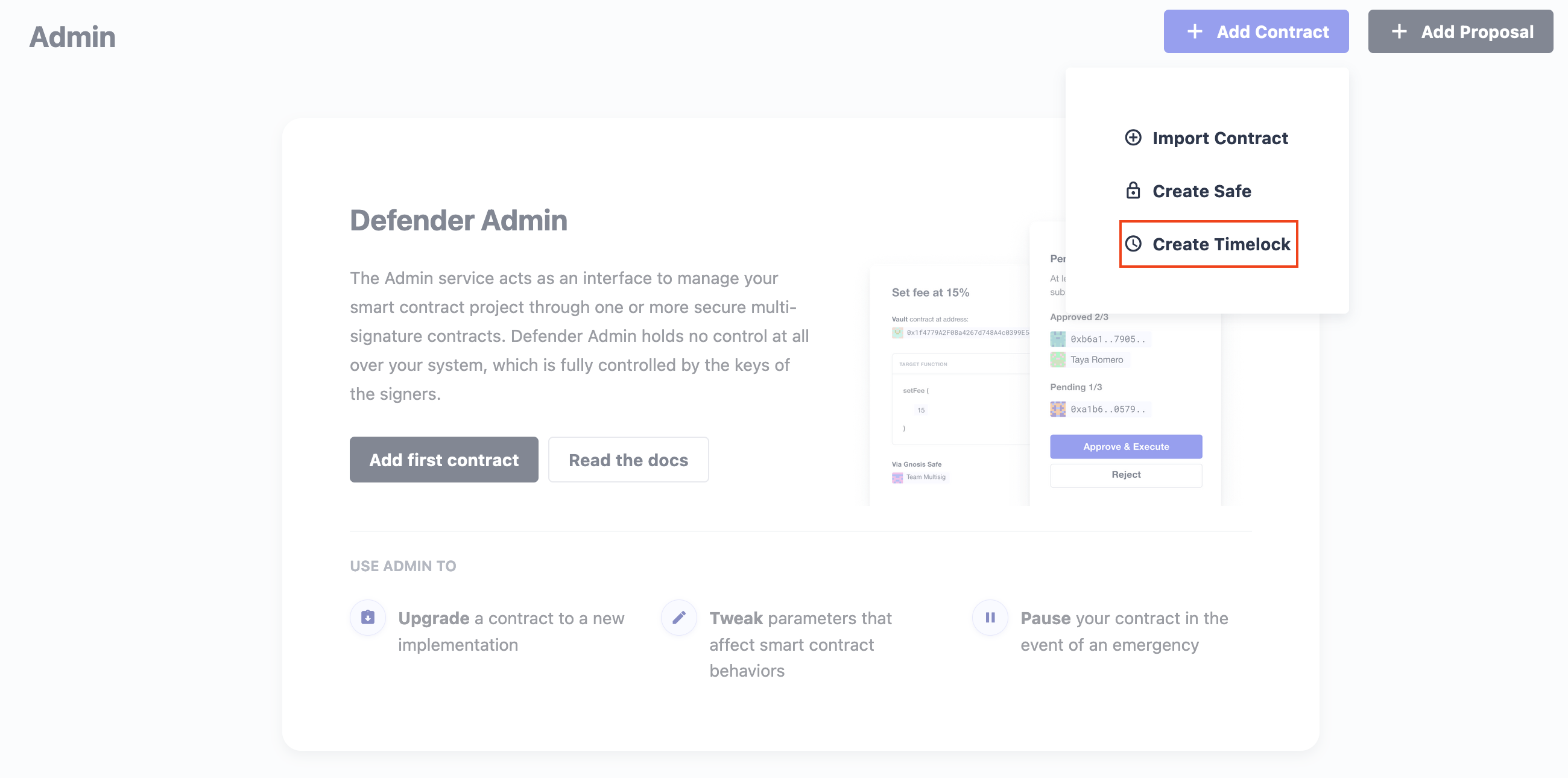Click the Create Timelock clock icon

pos(1133,244)
